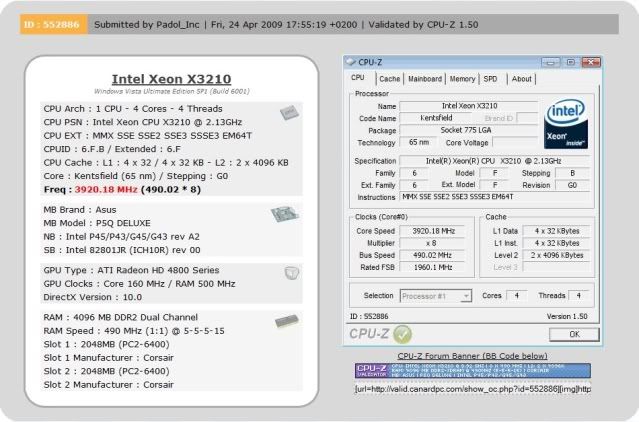Click 'Version 1.50' in CPU-Z window
639x422 pixels.
click(x=567, y=316)
